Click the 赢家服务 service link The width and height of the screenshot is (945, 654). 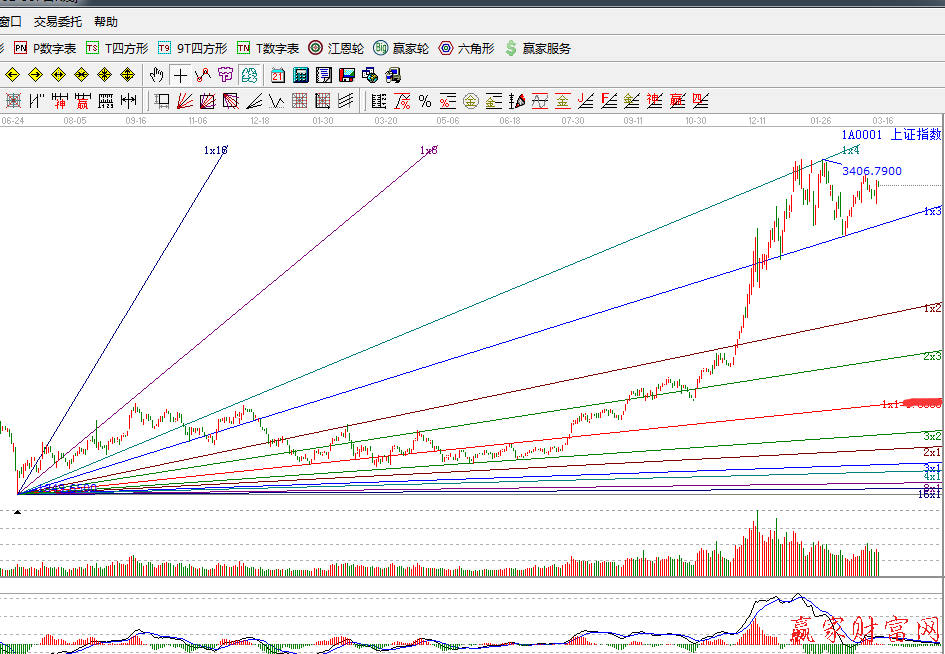pos(538,48)
